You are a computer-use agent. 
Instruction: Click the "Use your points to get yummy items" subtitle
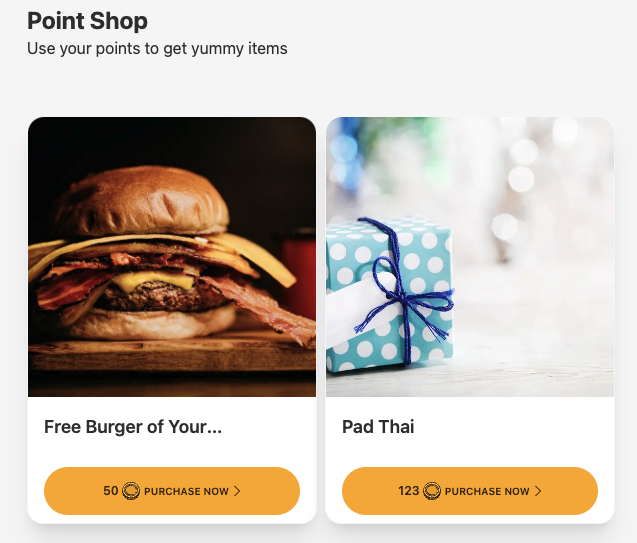(157, 49)
